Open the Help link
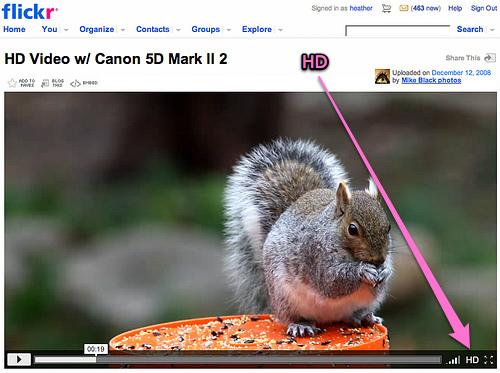500x373 pixels. point(455,8)
